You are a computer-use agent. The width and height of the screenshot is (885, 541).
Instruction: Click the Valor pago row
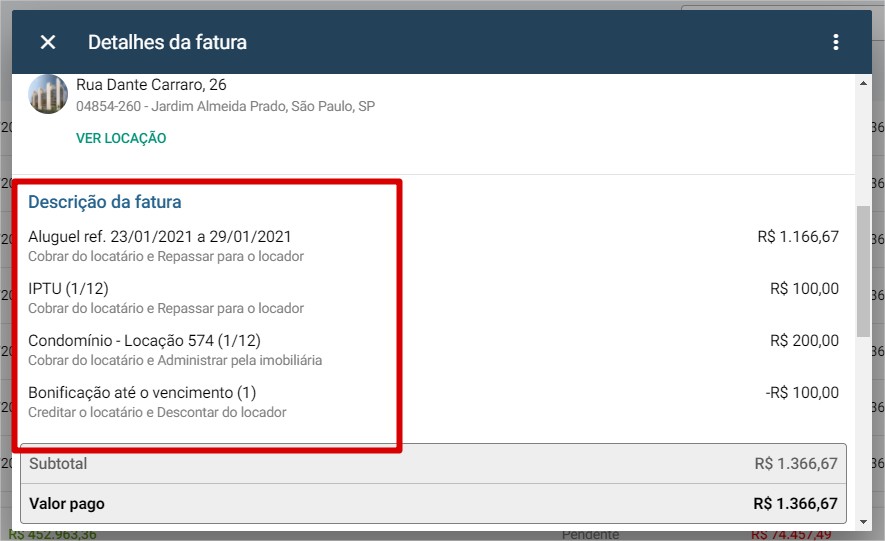(x=433, y=503)
